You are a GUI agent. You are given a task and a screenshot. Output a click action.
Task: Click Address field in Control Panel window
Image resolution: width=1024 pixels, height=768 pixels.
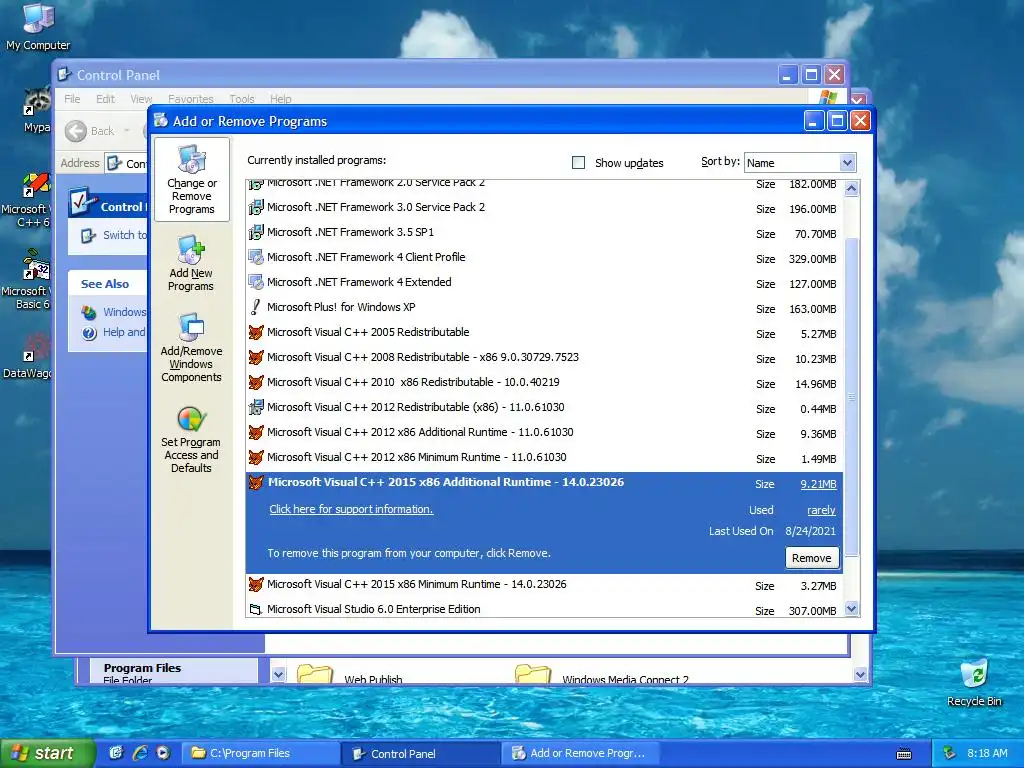[126, 163]
